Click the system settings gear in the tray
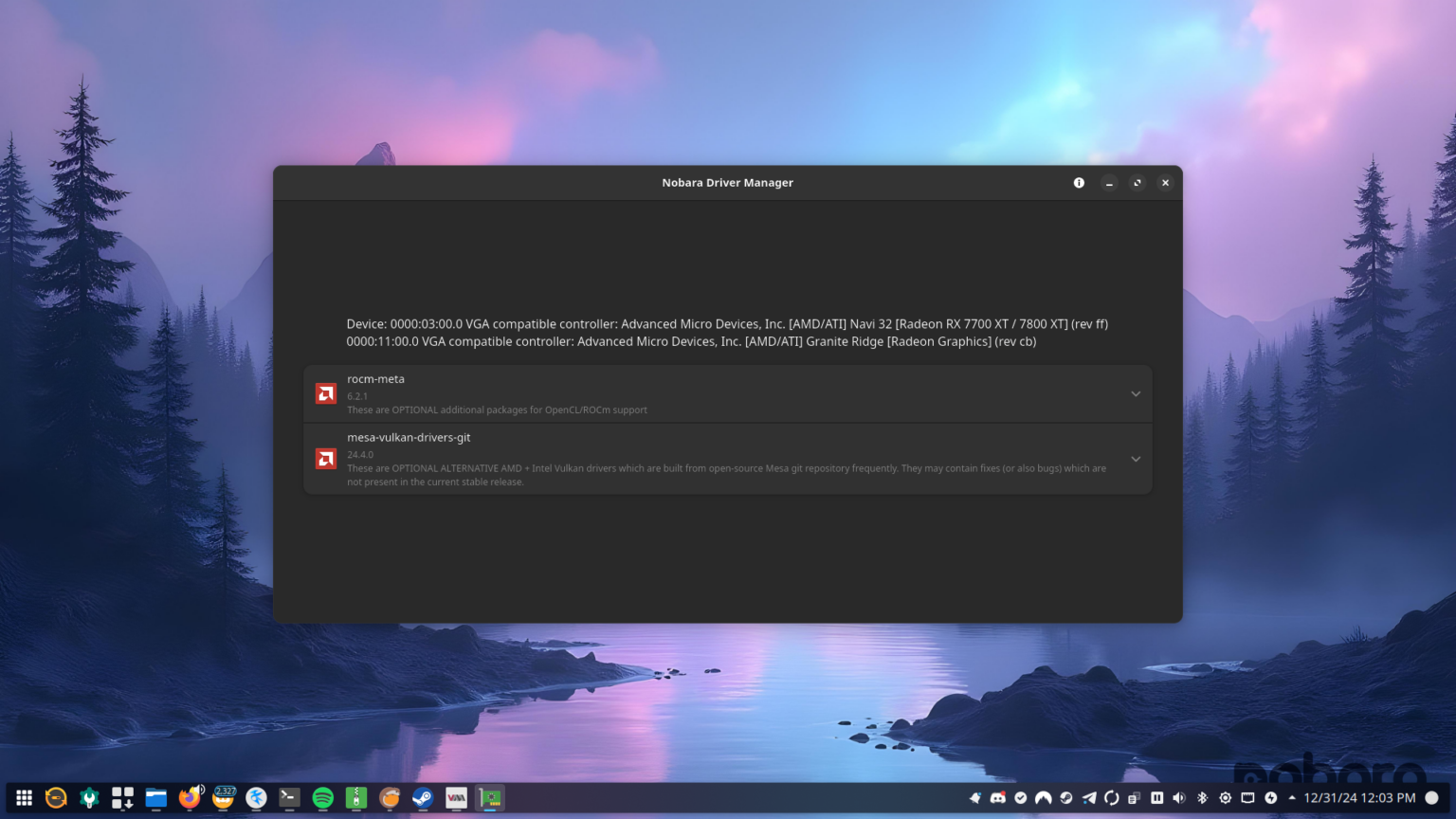The width and height of the screenshot is (1456, 819). tap(1225, 798)
